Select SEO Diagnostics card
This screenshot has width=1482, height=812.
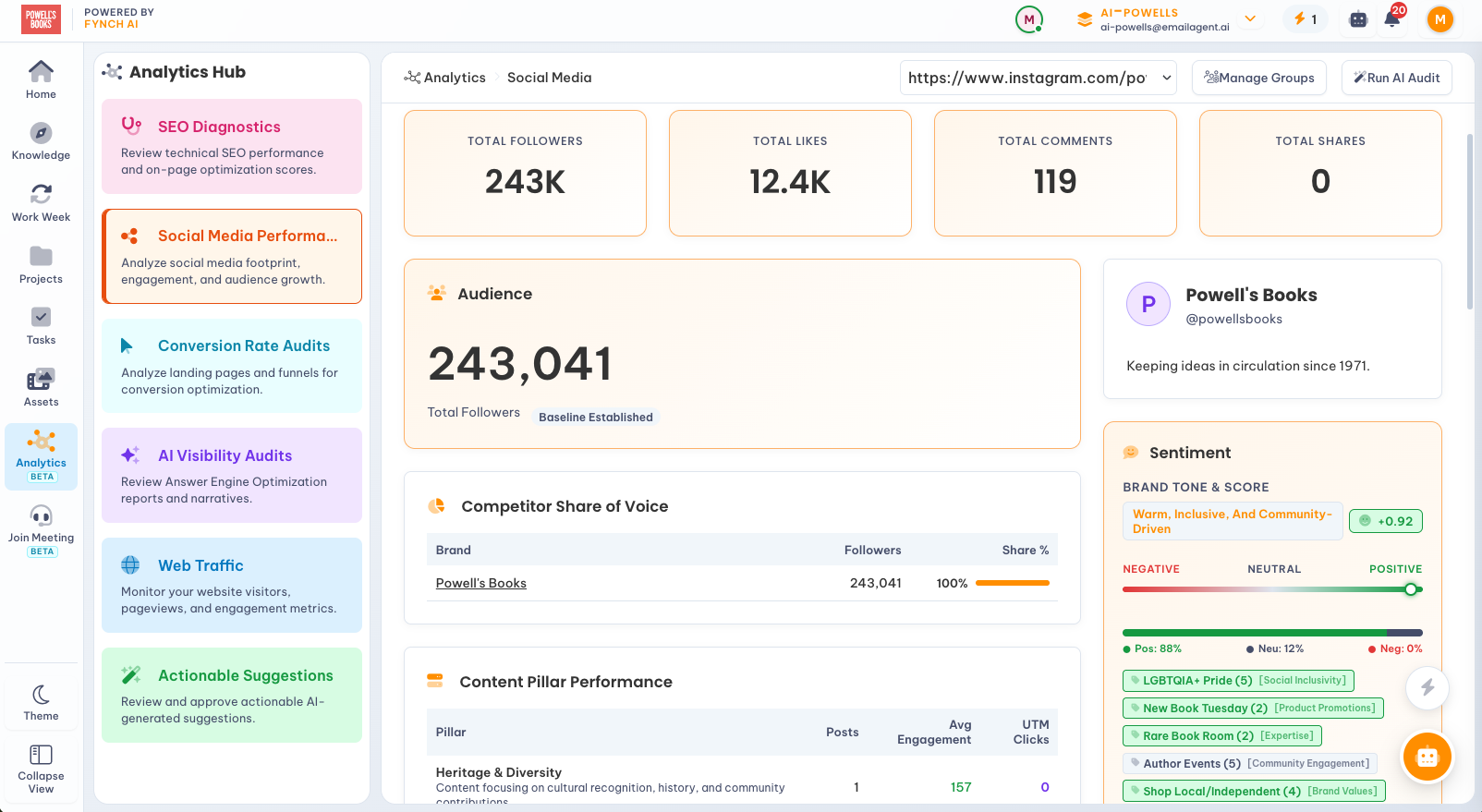coord(232,146)
